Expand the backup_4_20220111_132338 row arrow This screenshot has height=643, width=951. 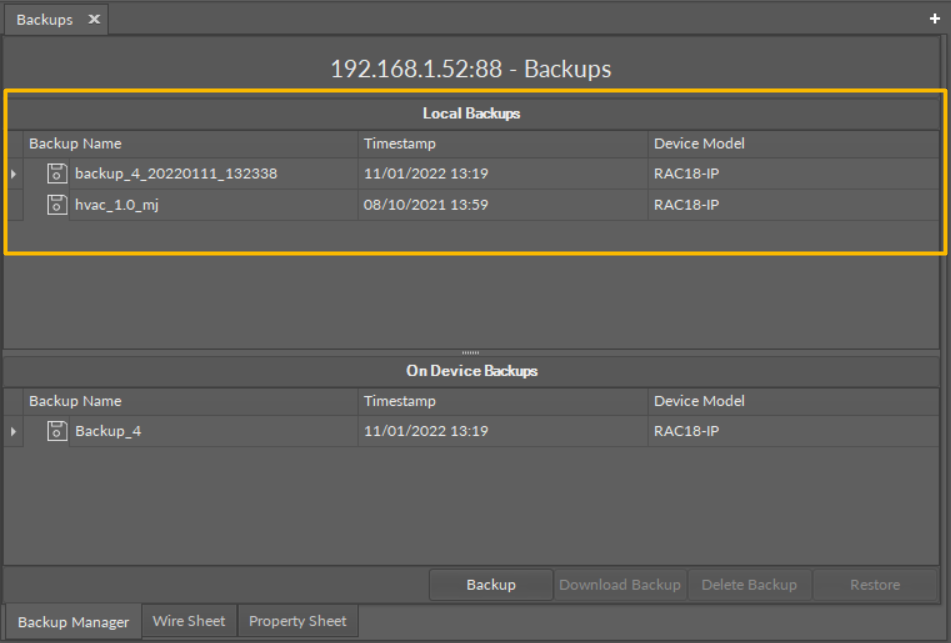coord(13,174)
